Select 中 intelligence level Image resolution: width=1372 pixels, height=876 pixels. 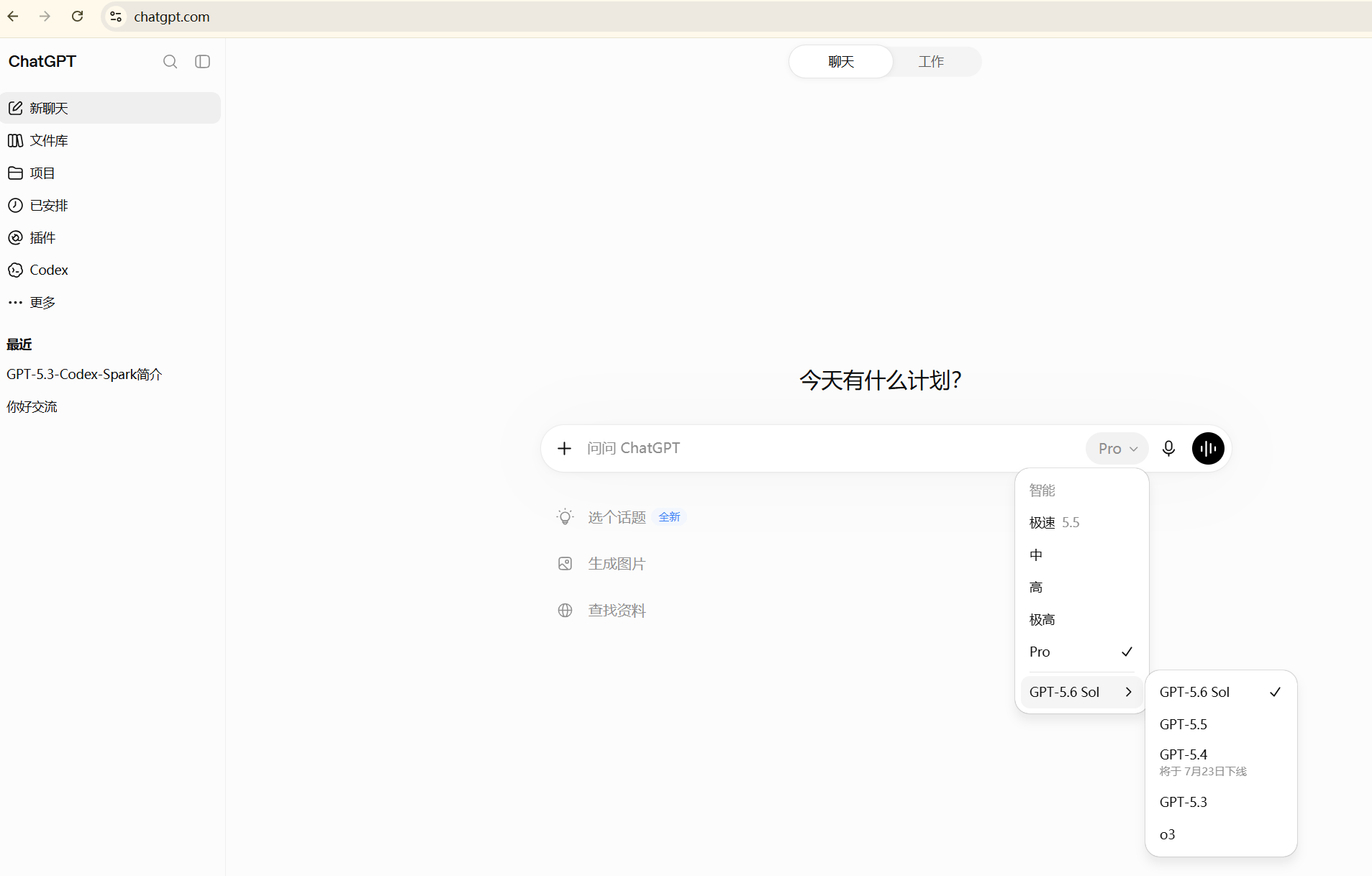point(1081,555)
